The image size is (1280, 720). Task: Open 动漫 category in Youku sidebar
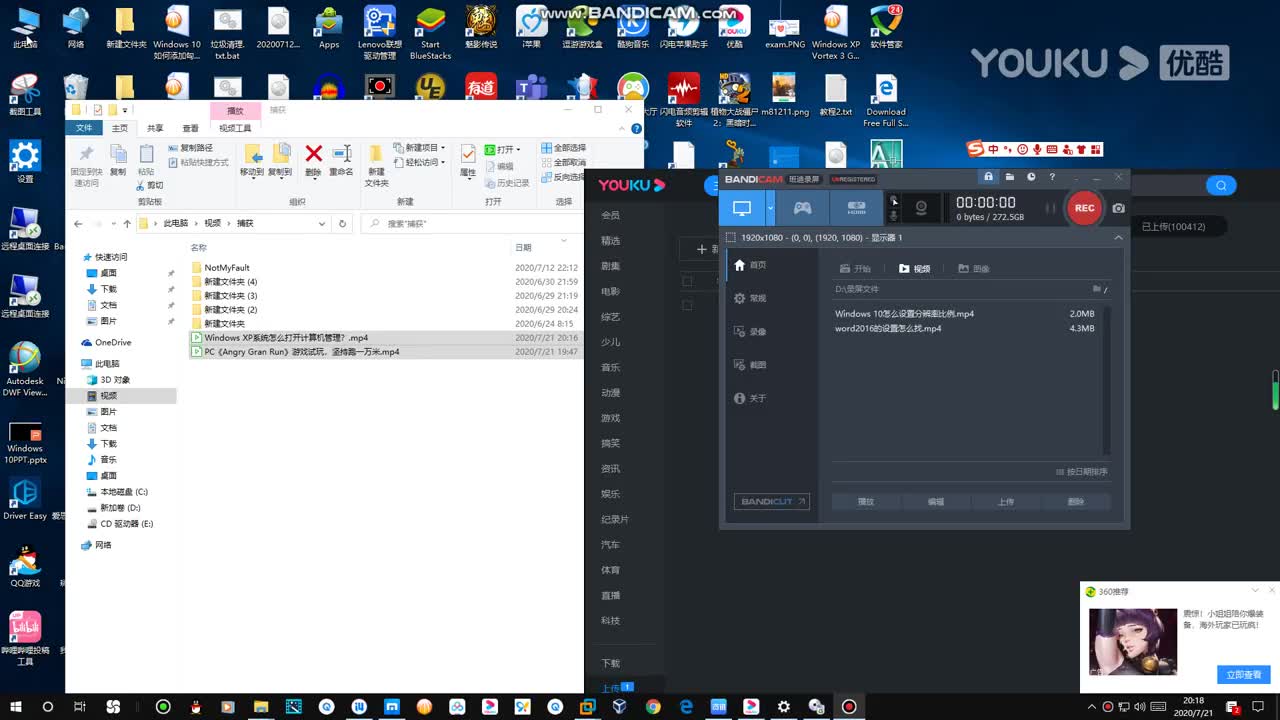(610, 393)
